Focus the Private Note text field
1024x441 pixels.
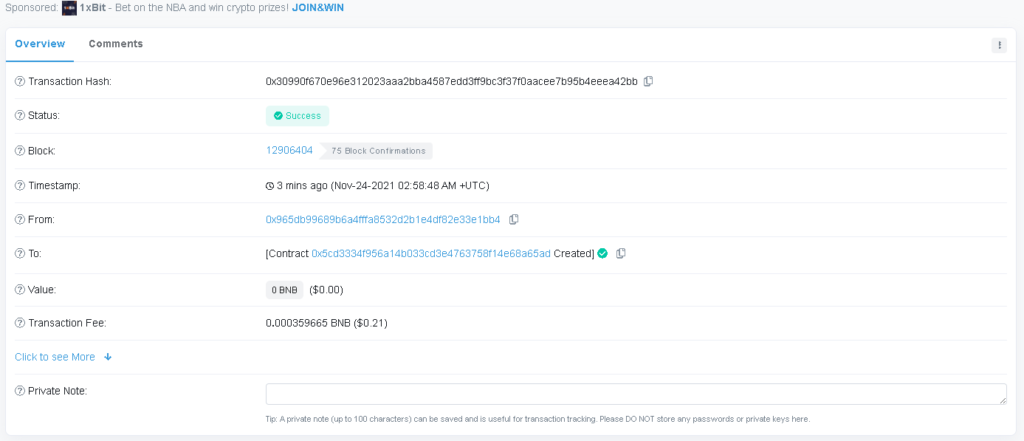pos(636,394)
